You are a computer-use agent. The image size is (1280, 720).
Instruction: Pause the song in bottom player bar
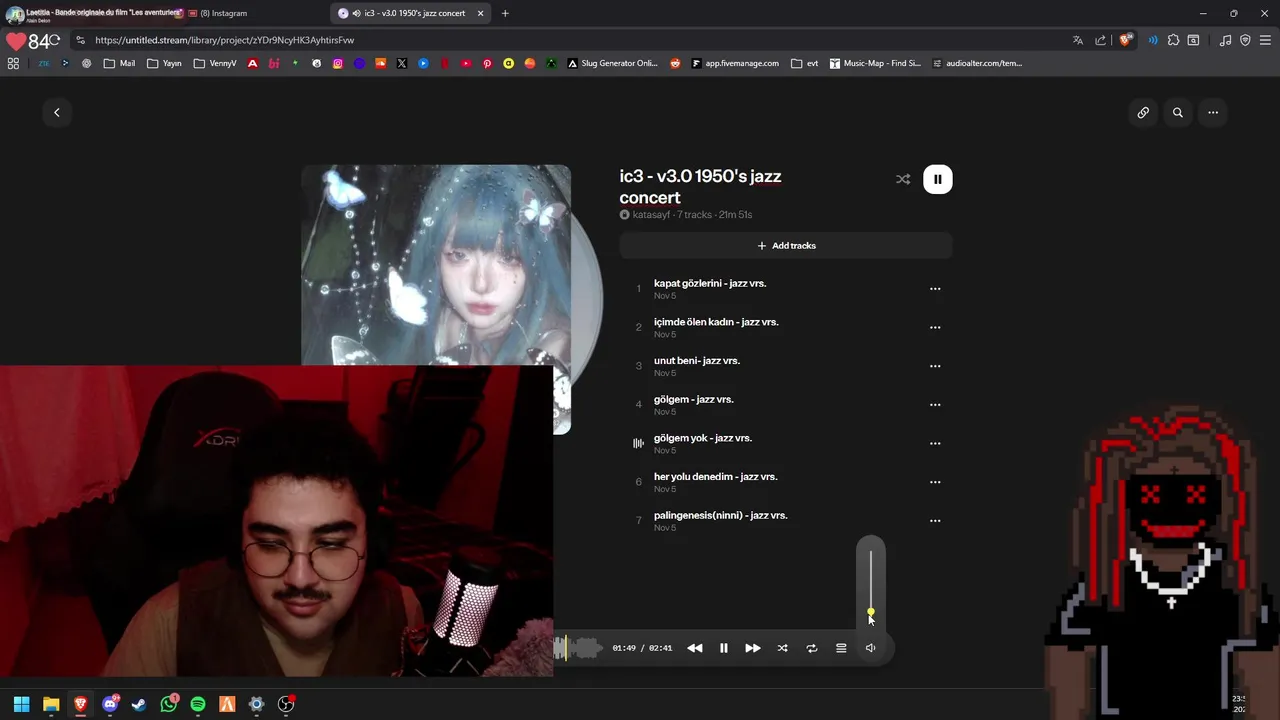coord(724,648)
